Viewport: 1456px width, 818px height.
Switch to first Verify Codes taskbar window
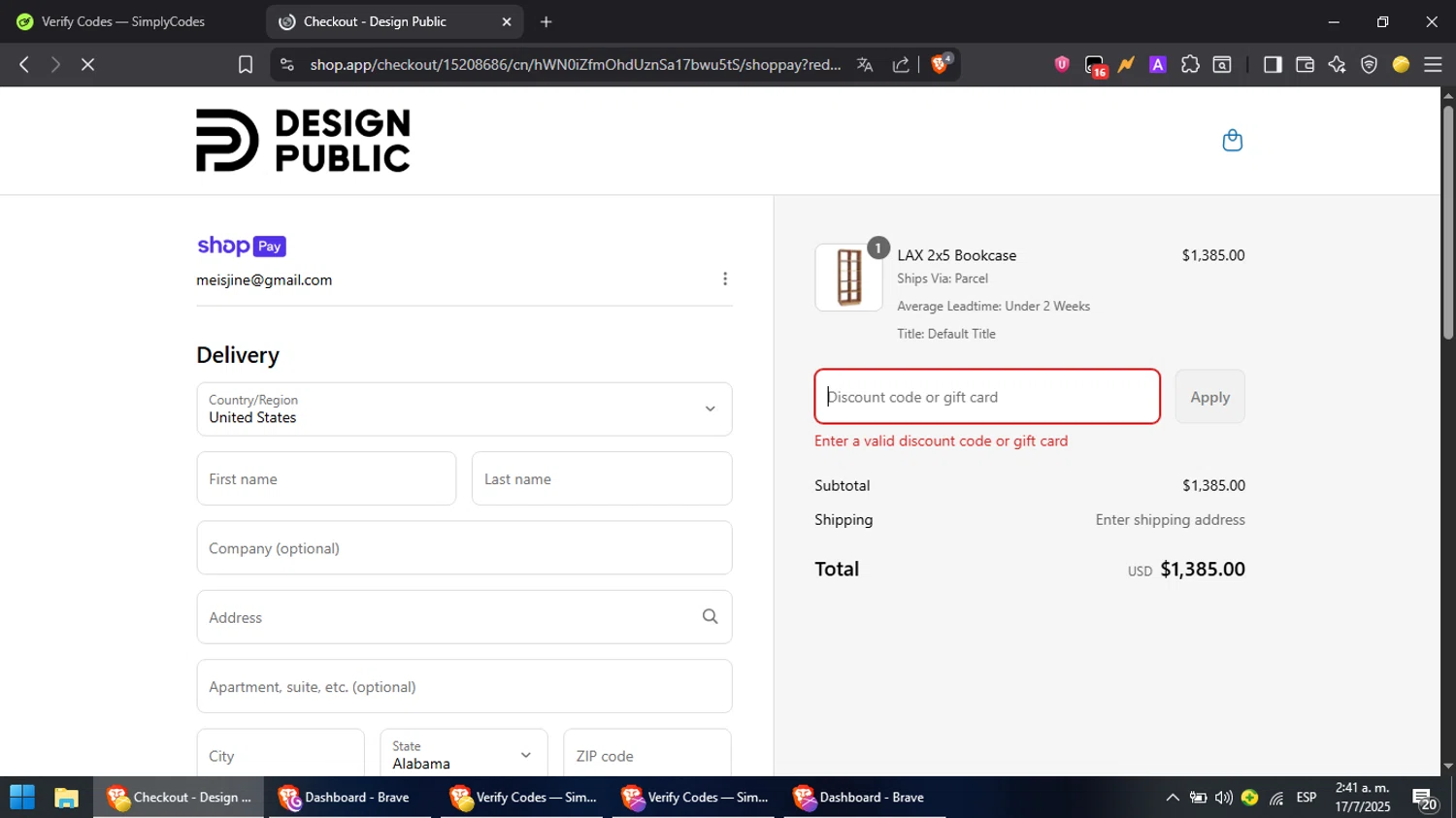click(x=521, y=798)
